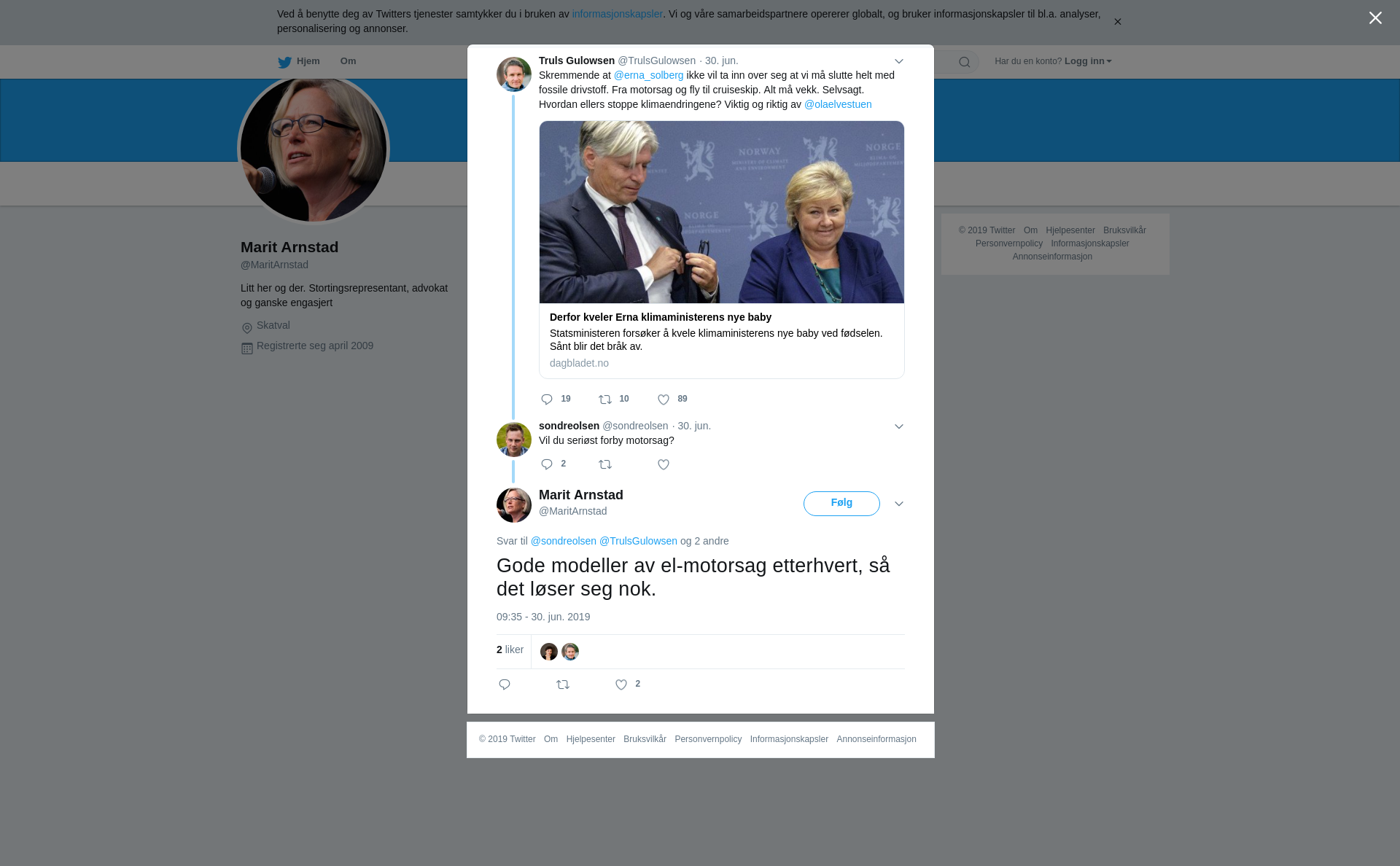The height and width of the screenshot is (866, 1400).
Task: Retweet Truls Gulowsen's tweet
Action: pos(605,399)
